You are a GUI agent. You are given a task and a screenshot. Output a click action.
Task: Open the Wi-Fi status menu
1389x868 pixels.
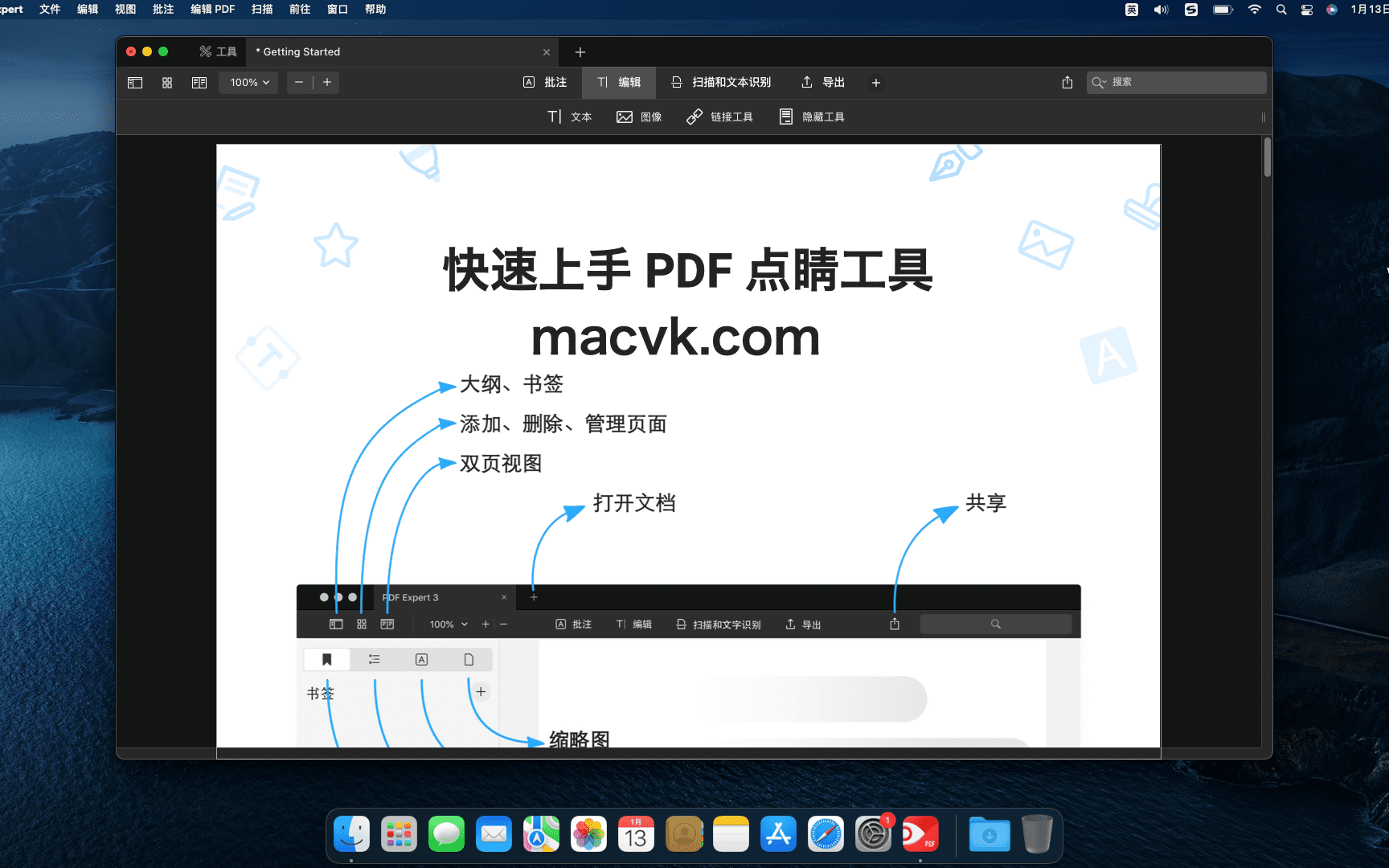(x=1255, y=10)
